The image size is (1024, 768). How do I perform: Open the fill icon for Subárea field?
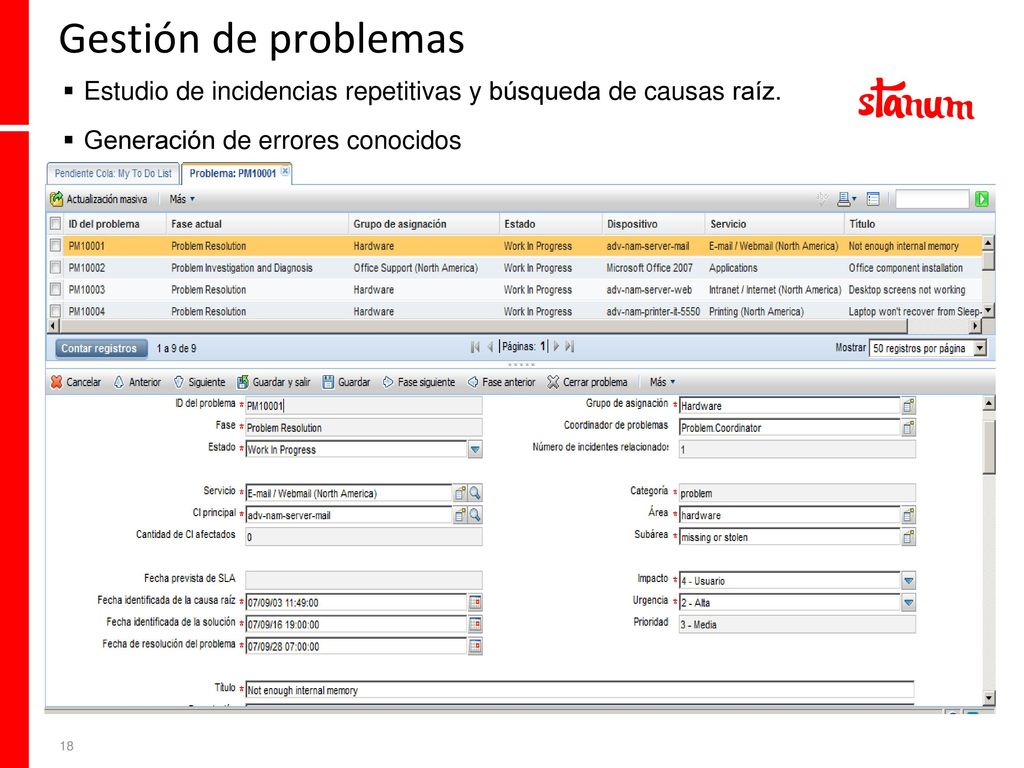tap(908, 537)
